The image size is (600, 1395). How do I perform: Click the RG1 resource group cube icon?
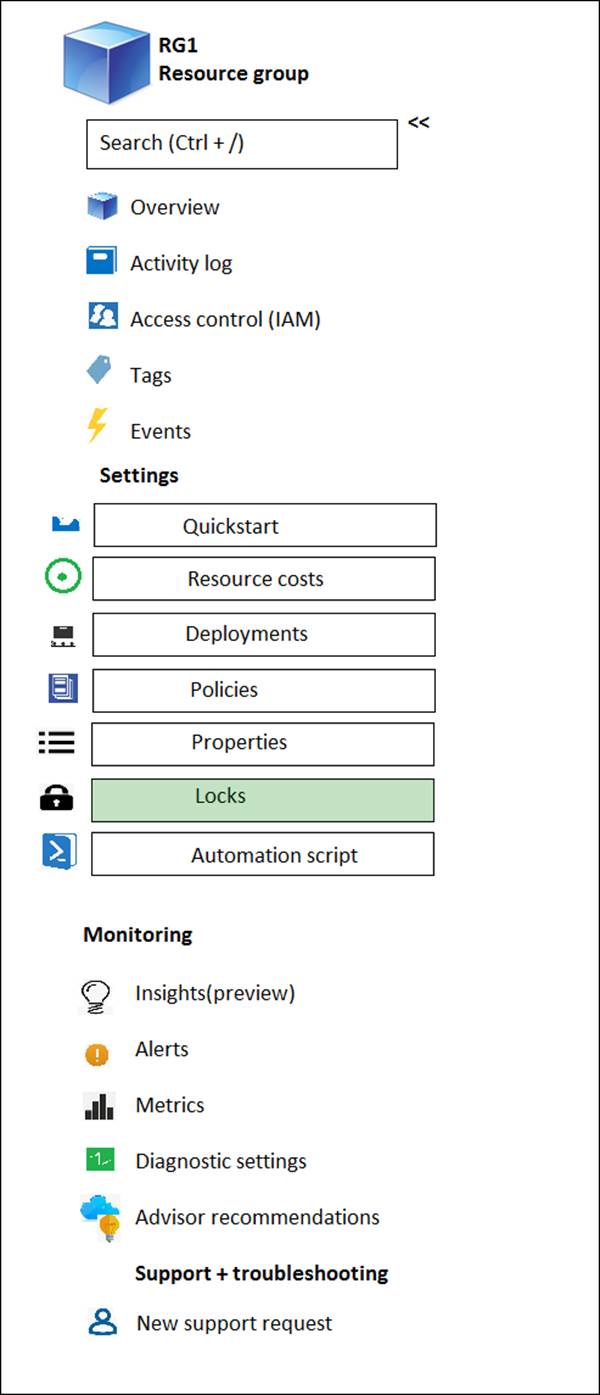pyautogui.click(x=106, y=63)
